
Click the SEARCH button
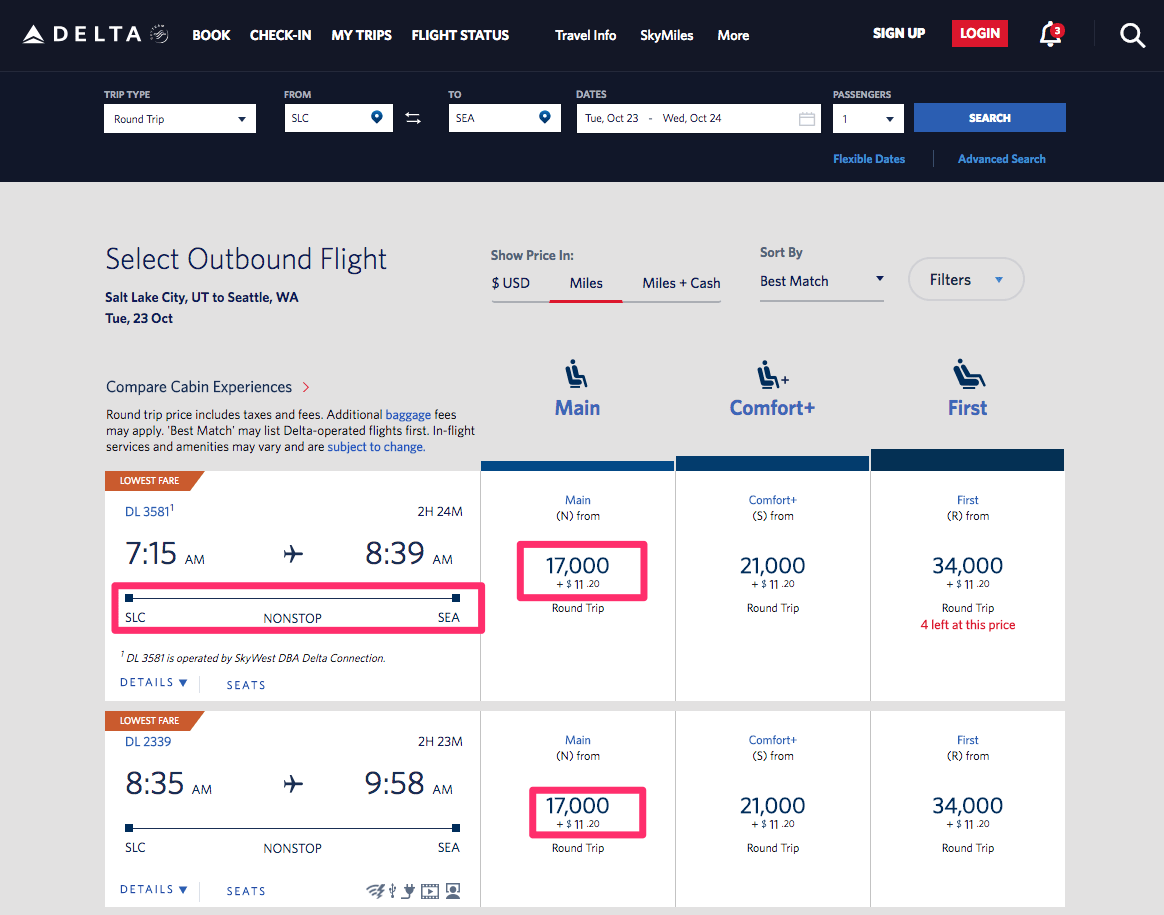(989, 117)
